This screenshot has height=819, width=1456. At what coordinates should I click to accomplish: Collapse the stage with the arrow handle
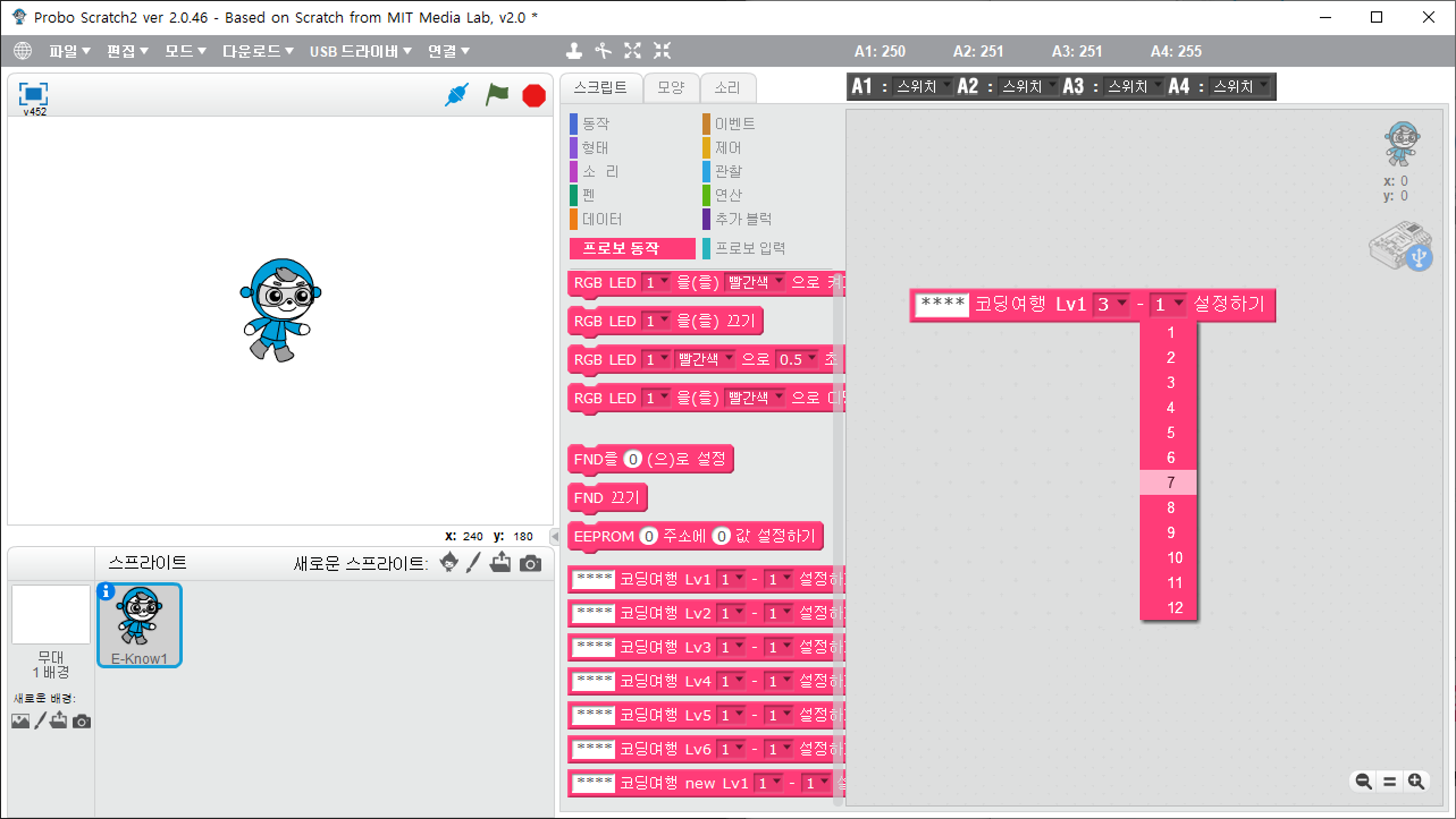555,536
